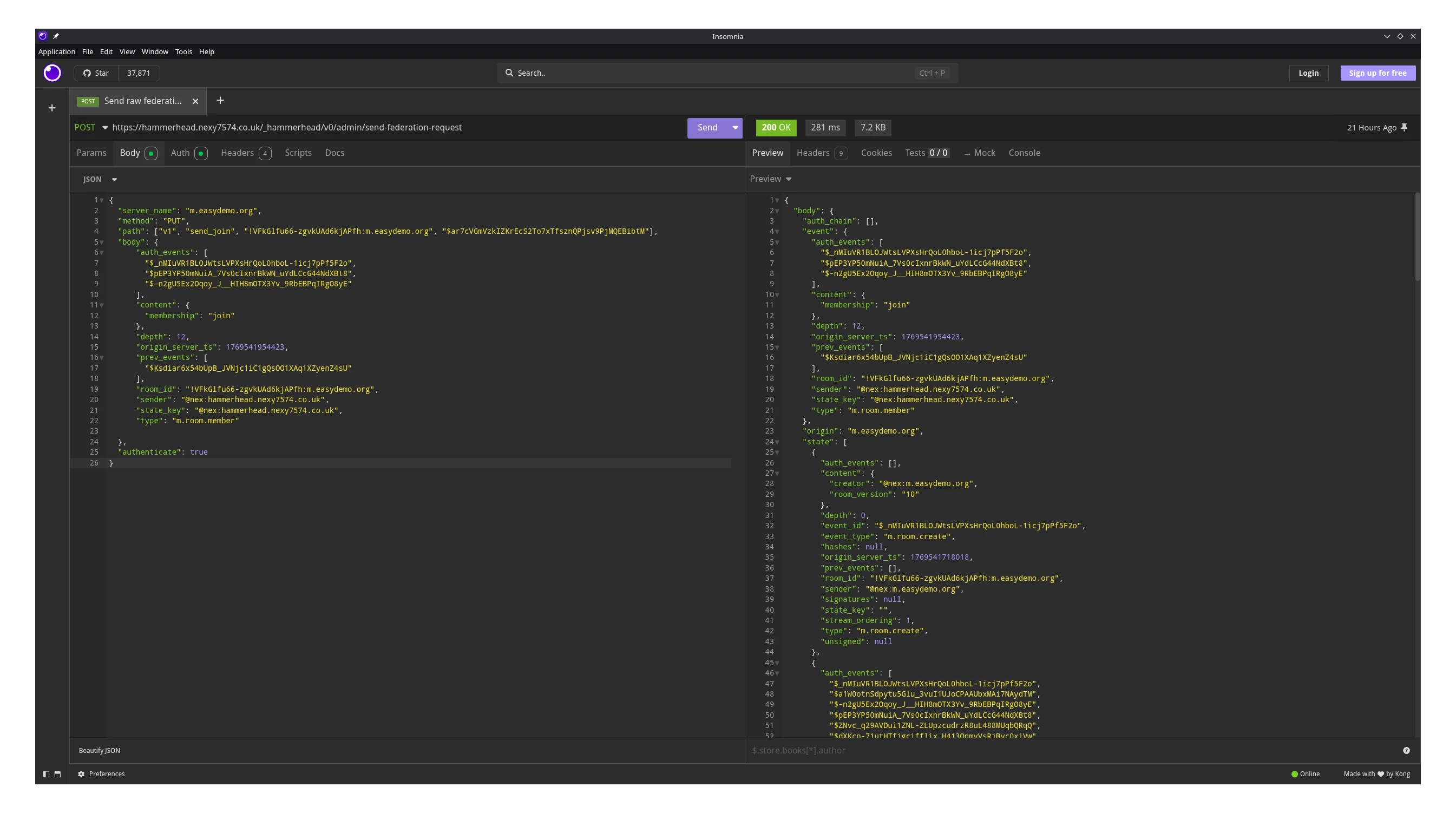1456x826 pixels.
Task: Click the help question mark icon
Action: click(x=1406, y=751)
